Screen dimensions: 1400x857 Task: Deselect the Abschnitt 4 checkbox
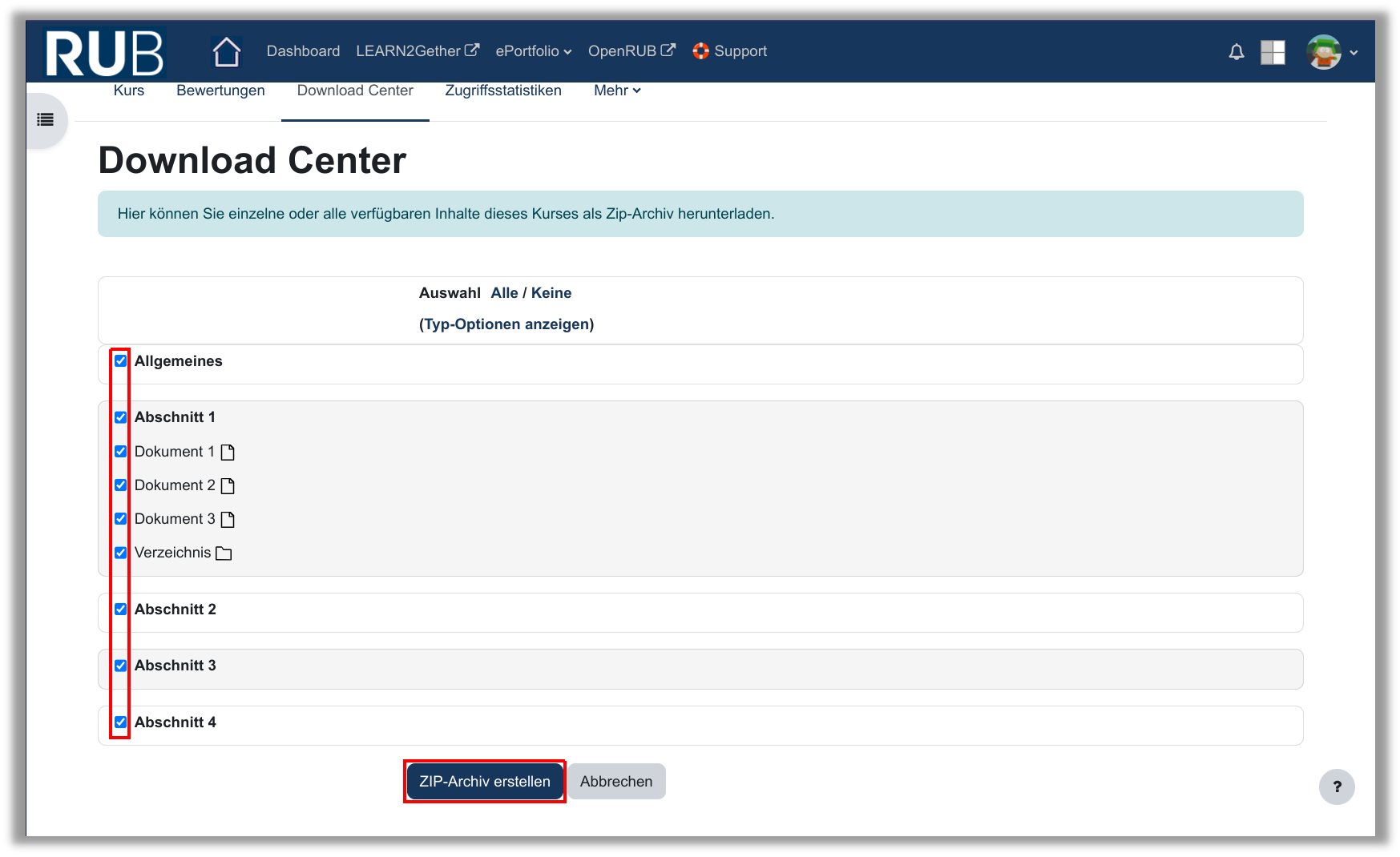tap(121, 722)
